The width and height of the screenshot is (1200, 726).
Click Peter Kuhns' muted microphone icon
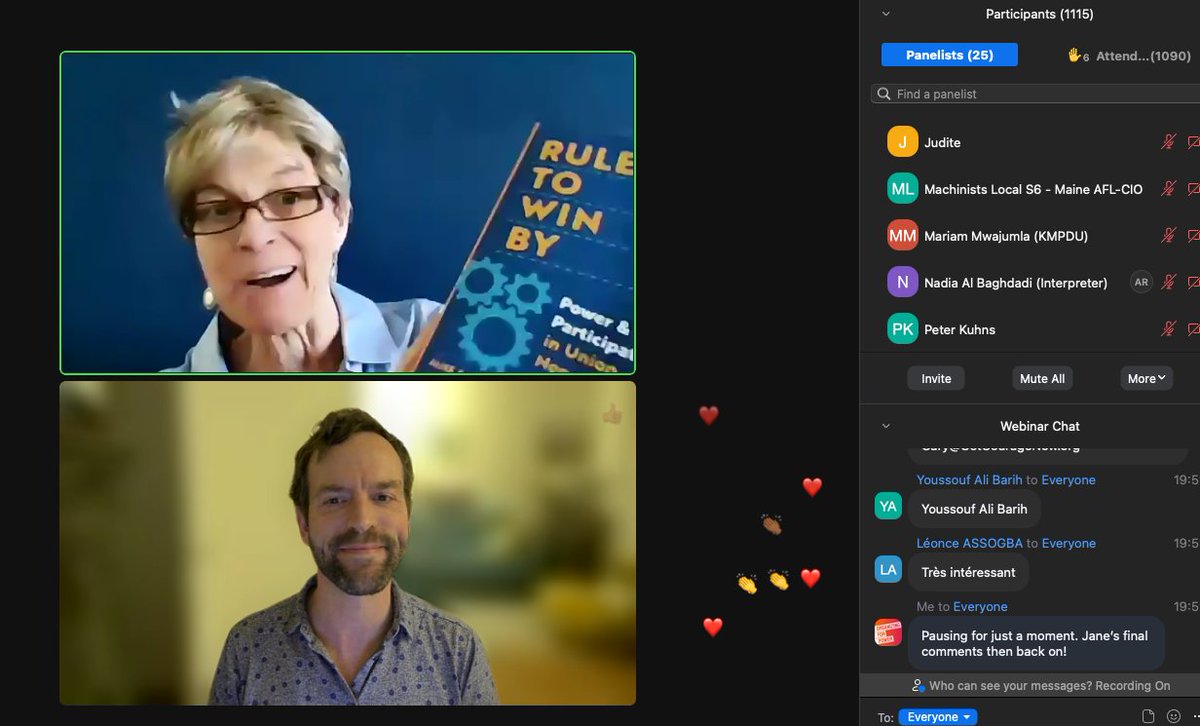1168,329
